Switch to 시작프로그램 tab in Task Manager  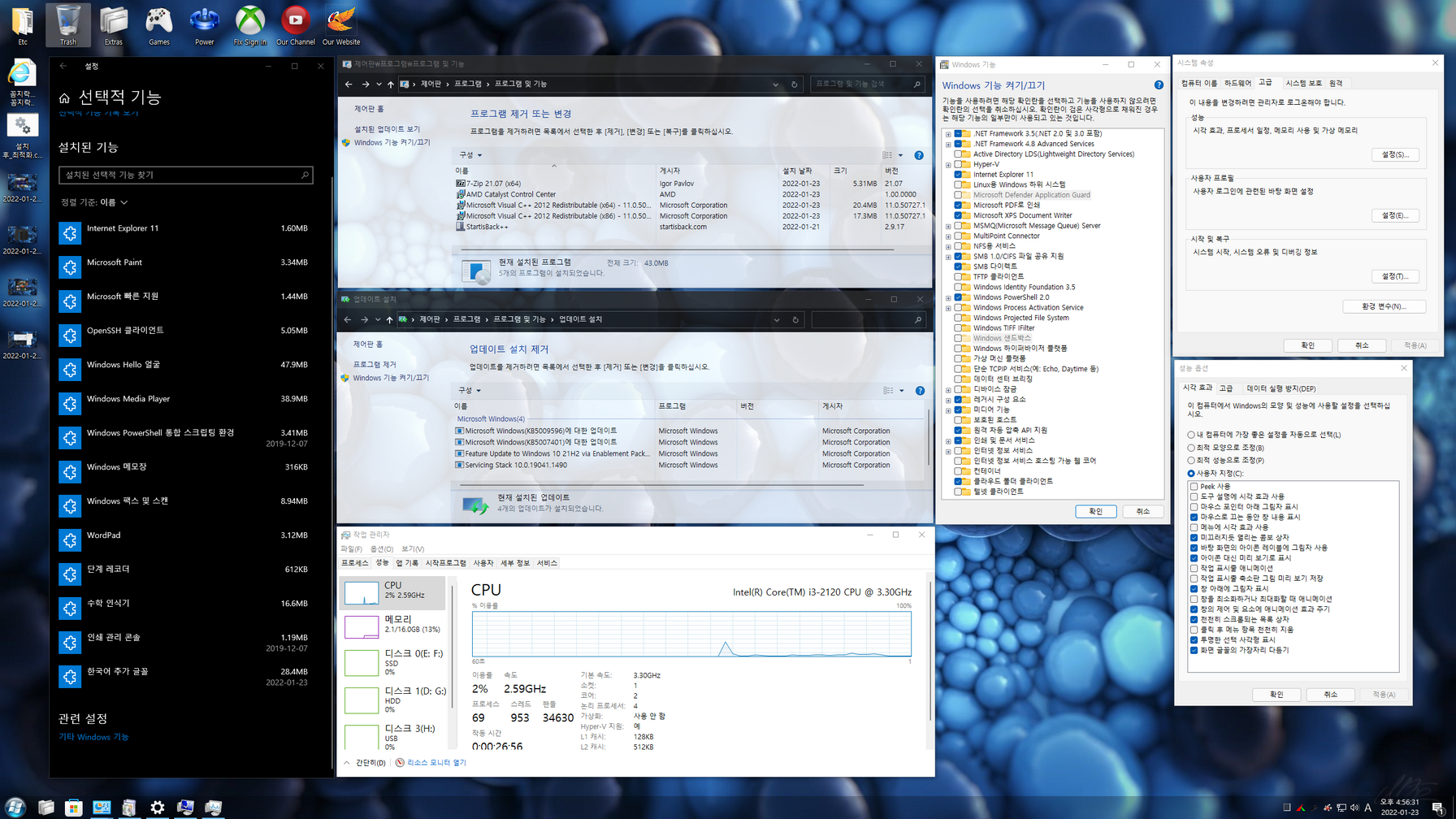point(446,563)
